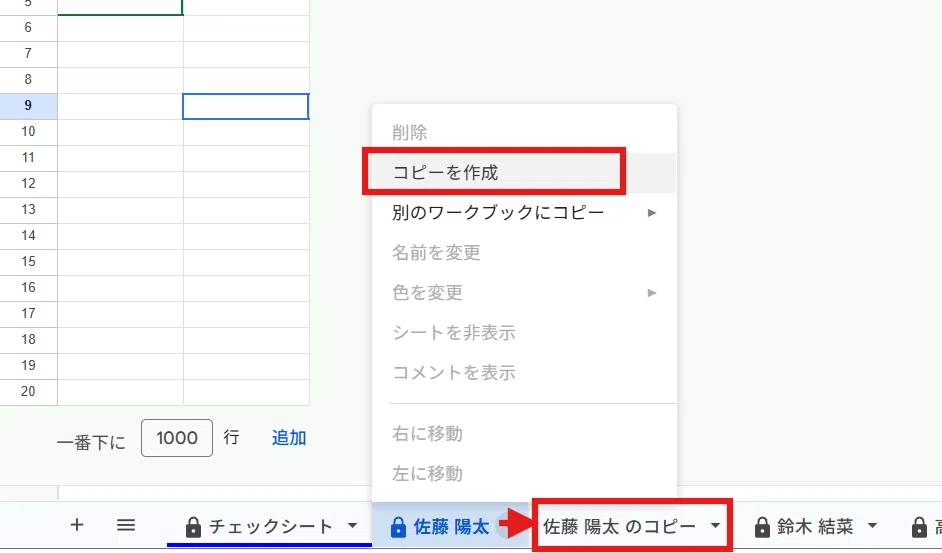Open 佐藤 陽太 のコピー tab dropdown arrow
Image resolution: width=942 pixels, height=553 pixels.
point(715,526)
